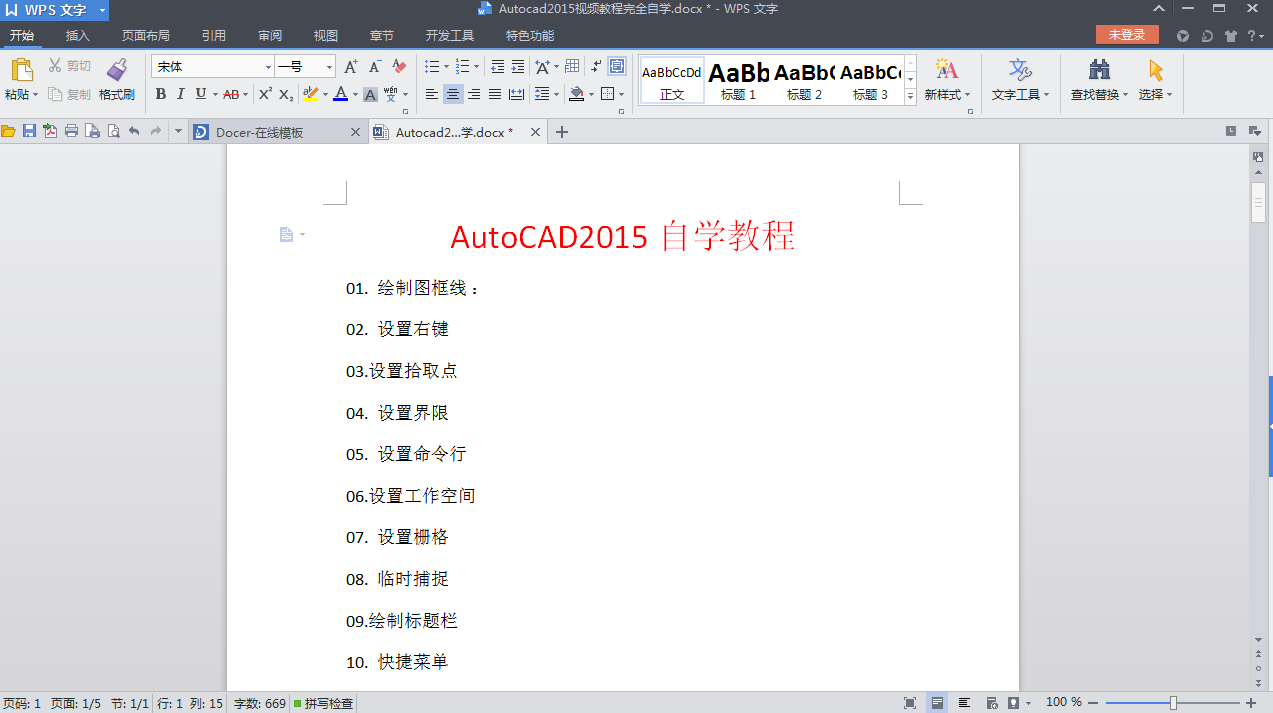Screen dimensions: 1273x713
Task: Decrease font size with the A- icon
Action: pyautogui.click(x=375, y=67)
